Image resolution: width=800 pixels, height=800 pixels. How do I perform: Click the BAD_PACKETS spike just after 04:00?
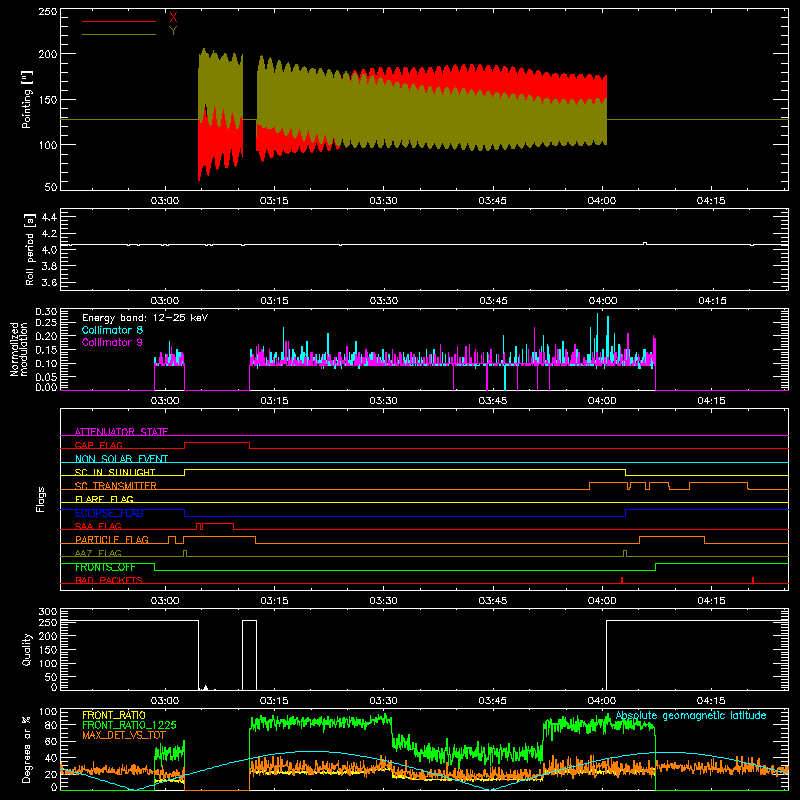pyautogui.click(x=622, y=580)
